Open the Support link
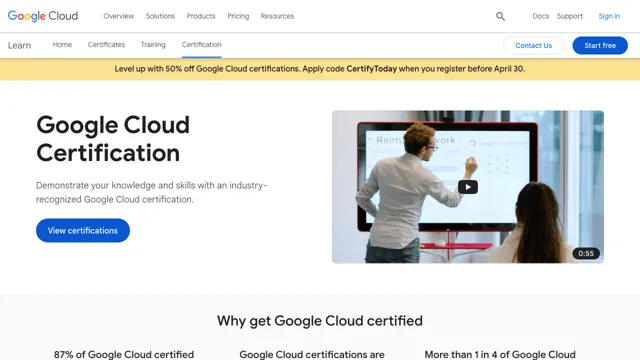 point(570,16)
